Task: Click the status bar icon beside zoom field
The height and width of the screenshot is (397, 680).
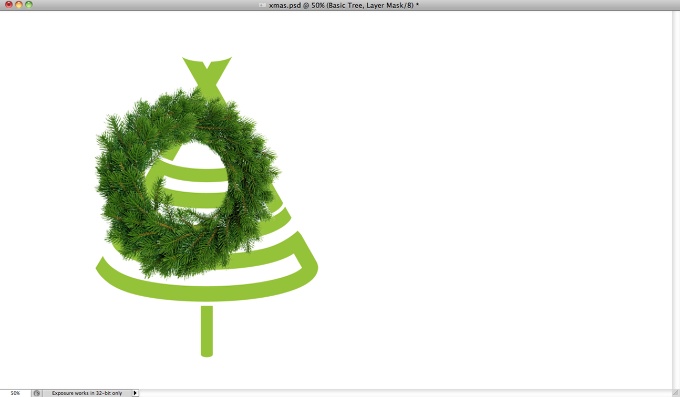Action: [37, 393]
